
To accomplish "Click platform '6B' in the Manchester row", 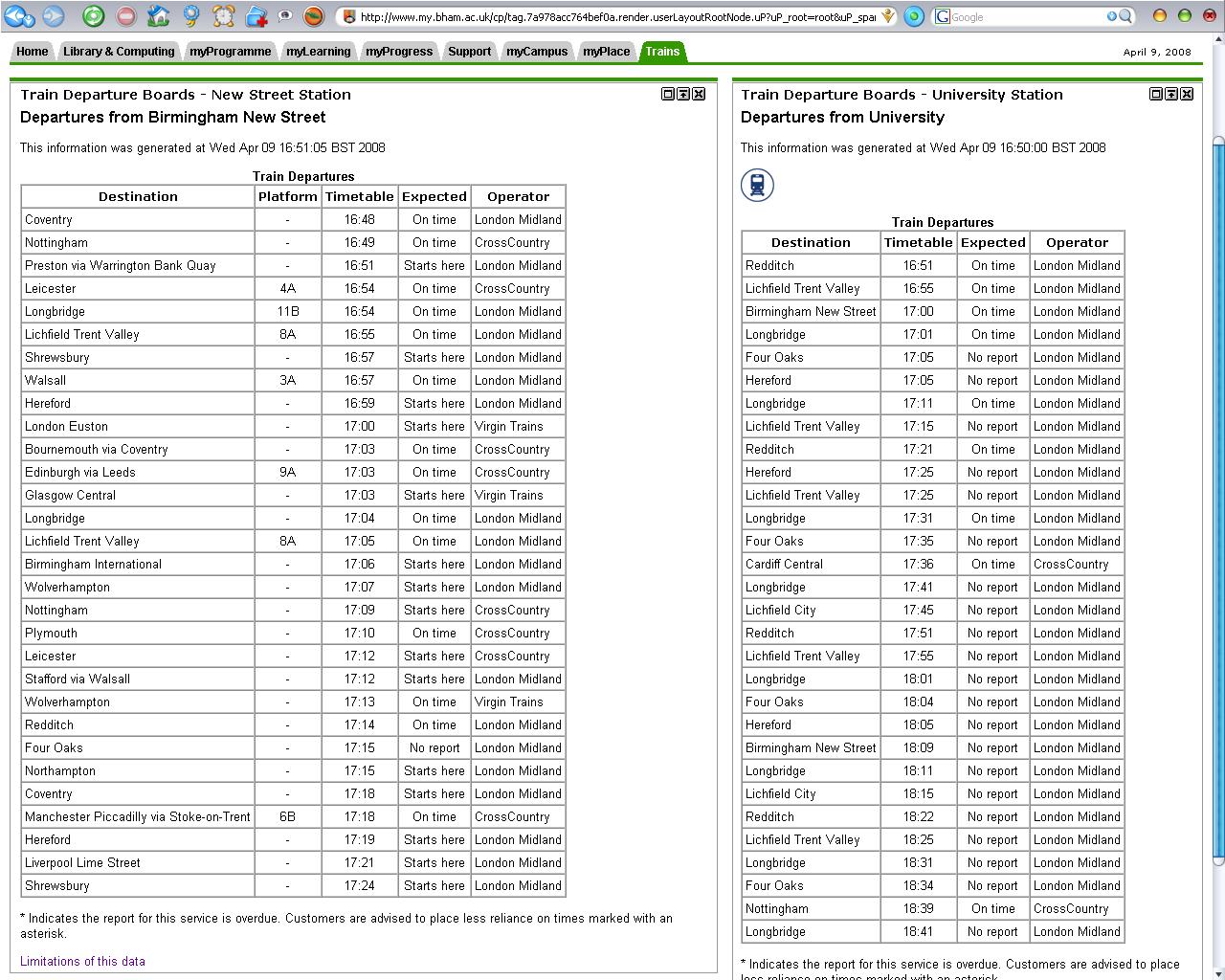I will [x=287, y=816].
